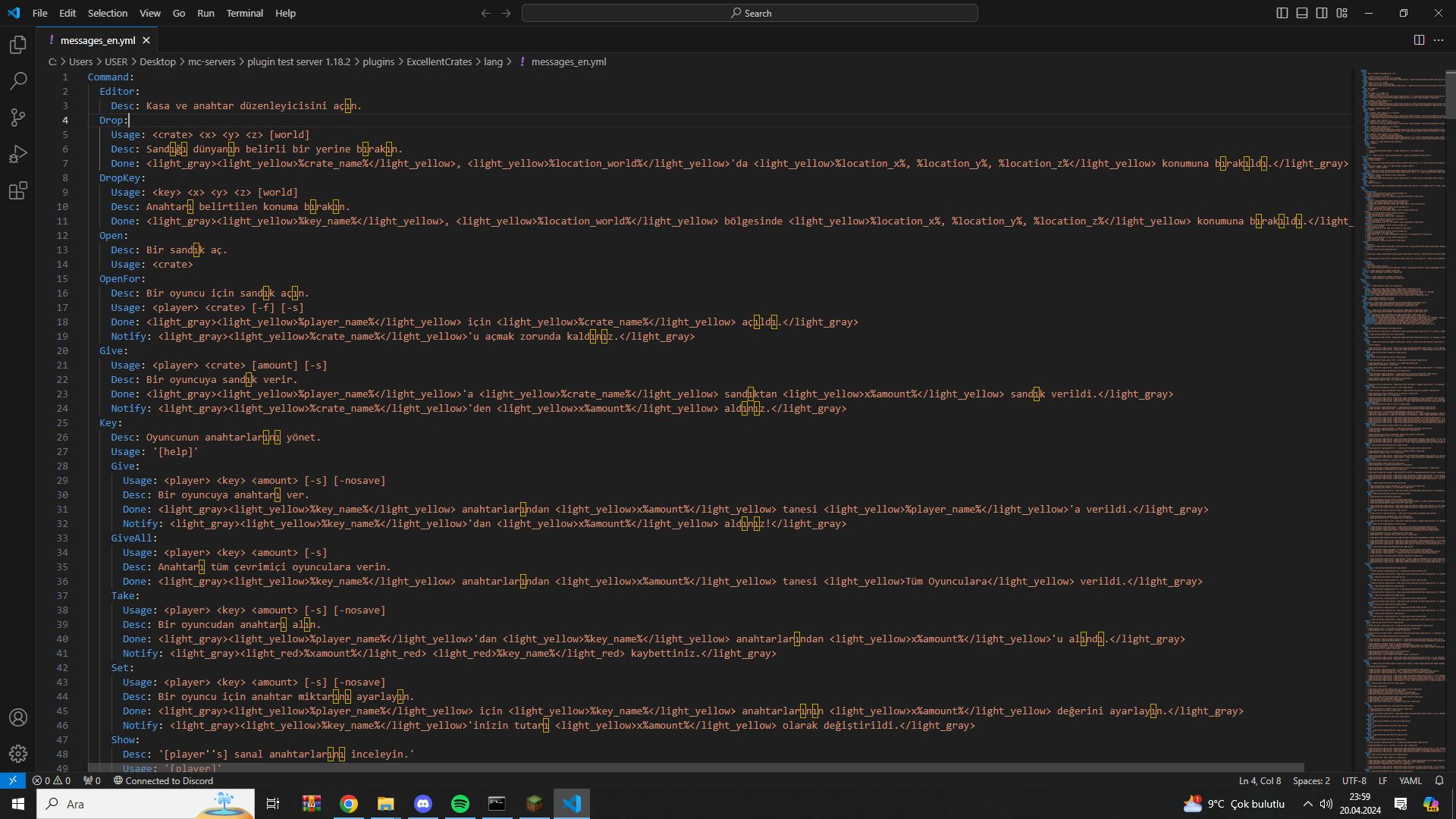Viewport: 1456px width, 819px height.
Task: Open Discord from taskbar
Action: coord(423,804)
